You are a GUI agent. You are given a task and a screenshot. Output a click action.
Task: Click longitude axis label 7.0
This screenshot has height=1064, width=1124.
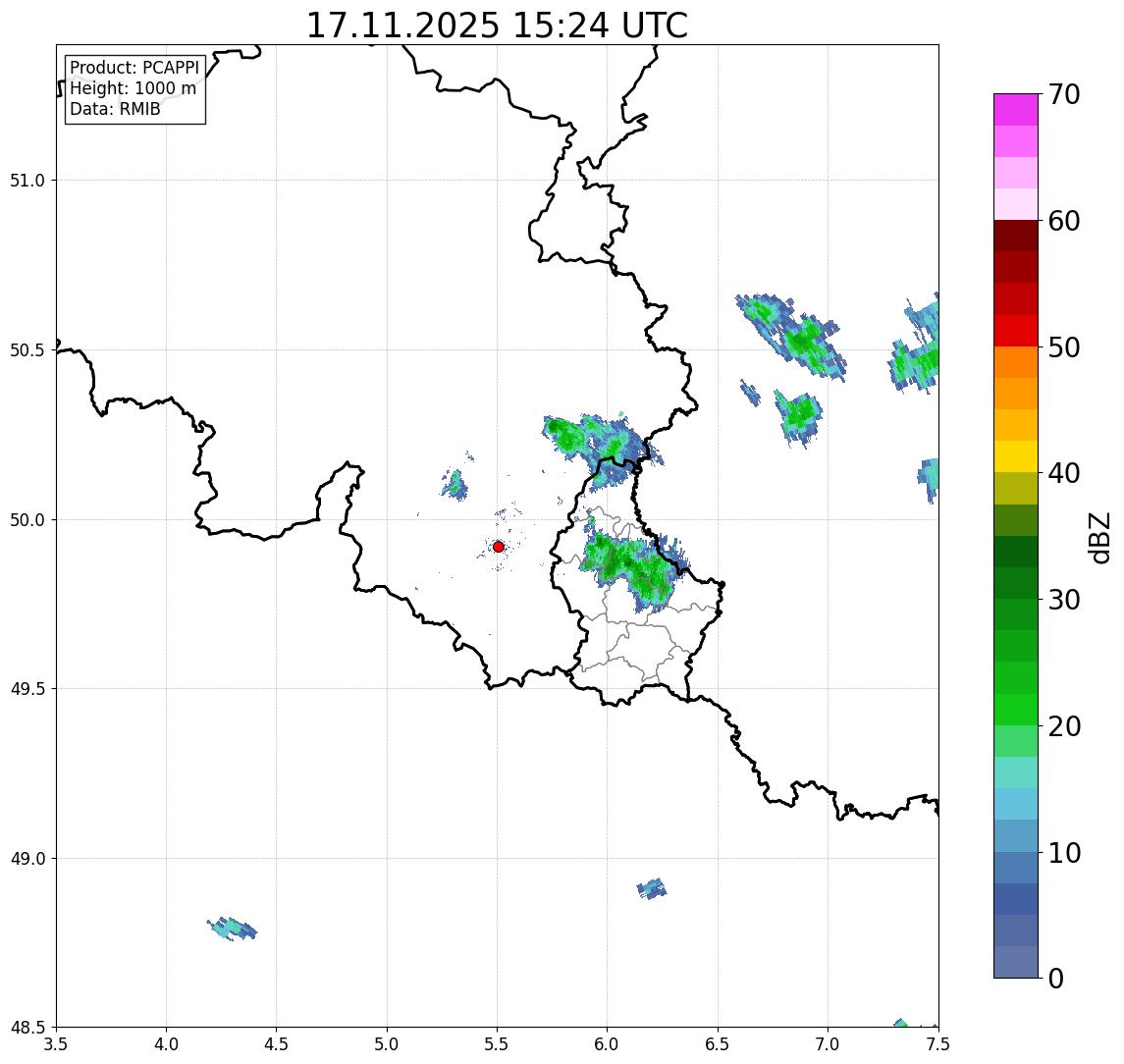click(x=828, y=1044)
